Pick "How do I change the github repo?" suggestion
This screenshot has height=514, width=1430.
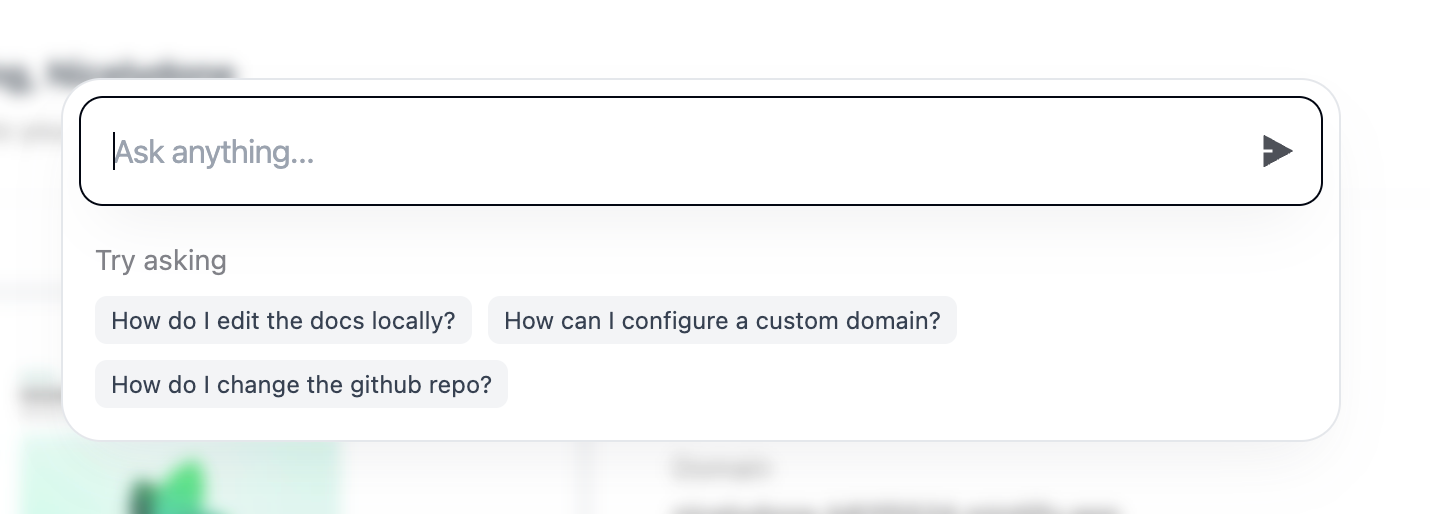tap(301, 385)
